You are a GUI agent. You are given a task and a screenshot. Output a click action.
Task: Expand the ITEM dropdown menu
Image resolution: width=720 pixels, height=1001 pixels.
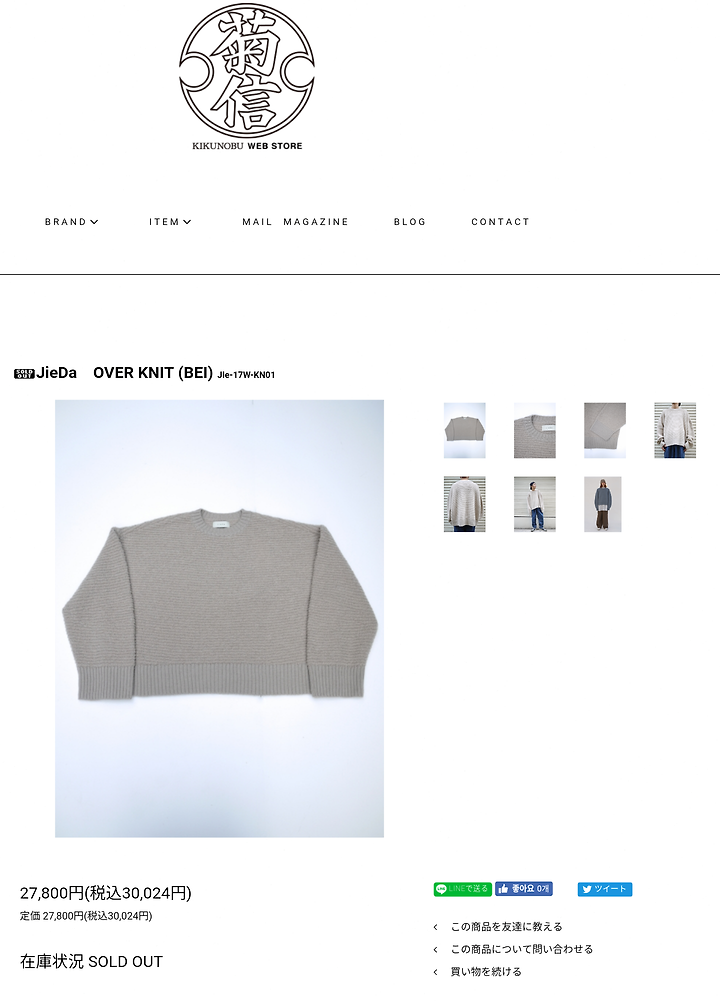pyautogui.click(x=170, y=222)
